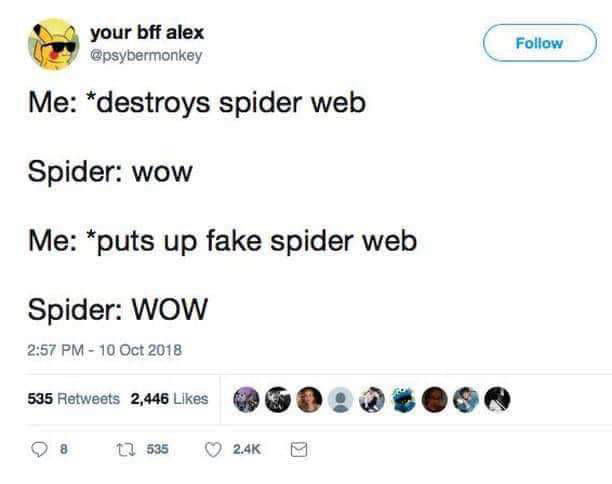The image size is (612, 484).
Task: Click the @psybermonkey handle
Action: (x=146, y=55)
